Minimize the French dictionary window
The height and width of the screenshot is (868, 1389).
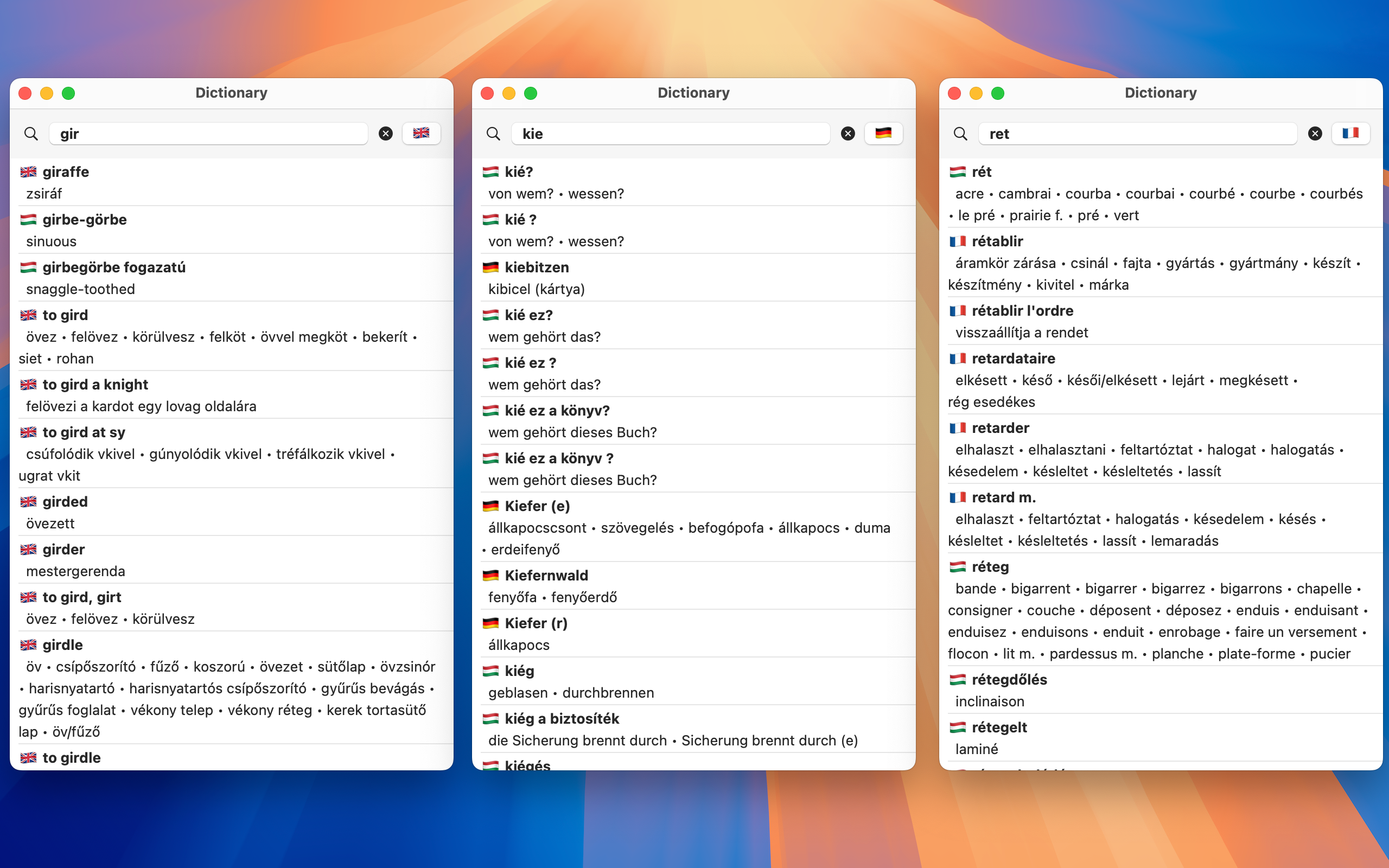[x=976, y=93]
